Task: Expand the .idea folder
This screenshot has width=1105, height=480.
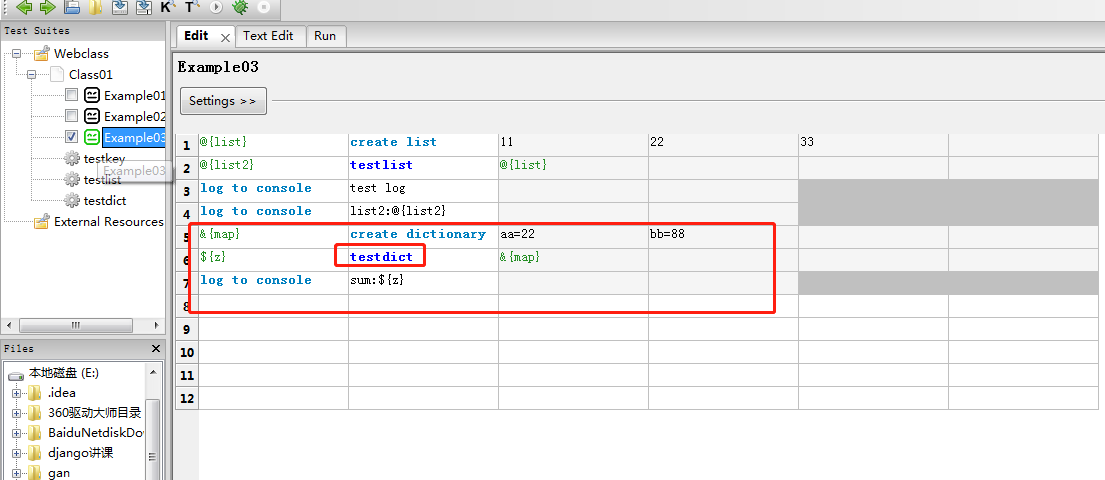Action: click(16, 393)
